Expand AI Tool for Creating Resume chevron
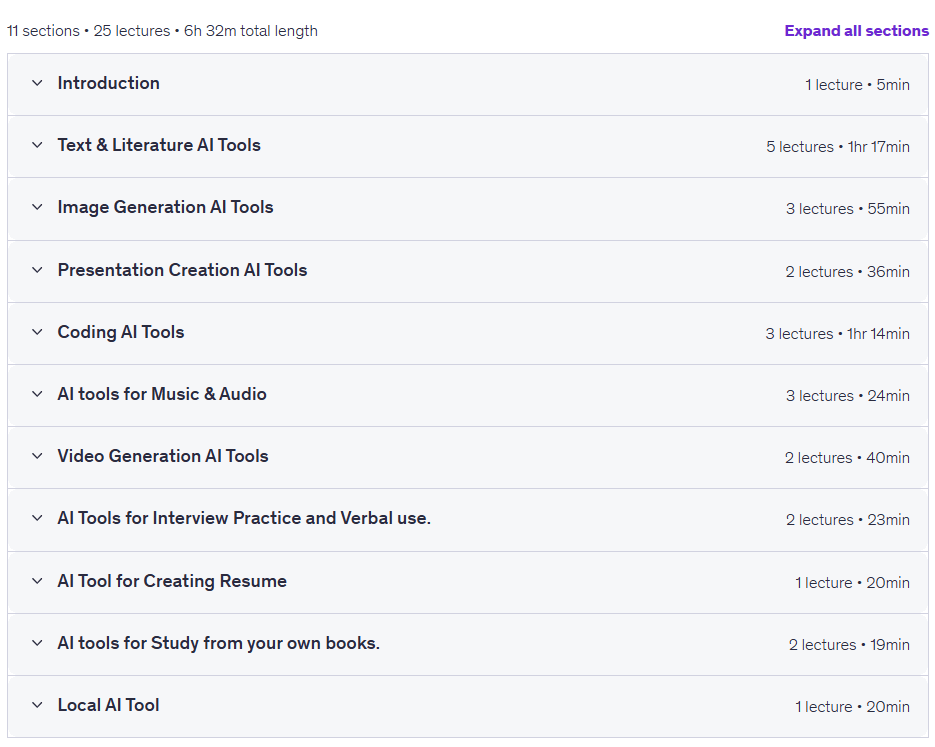Screen dimensions: 935x747 click(x=37, y=581)
